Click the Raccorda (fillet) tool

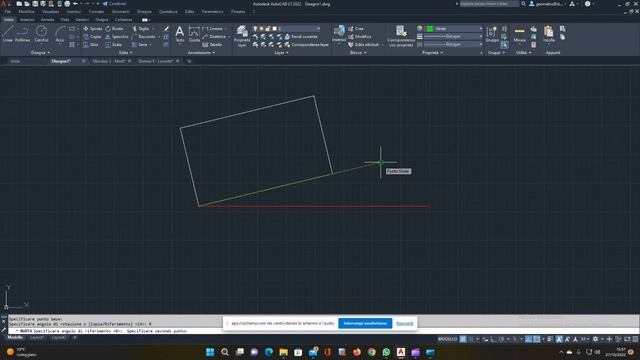coord(144,37)
